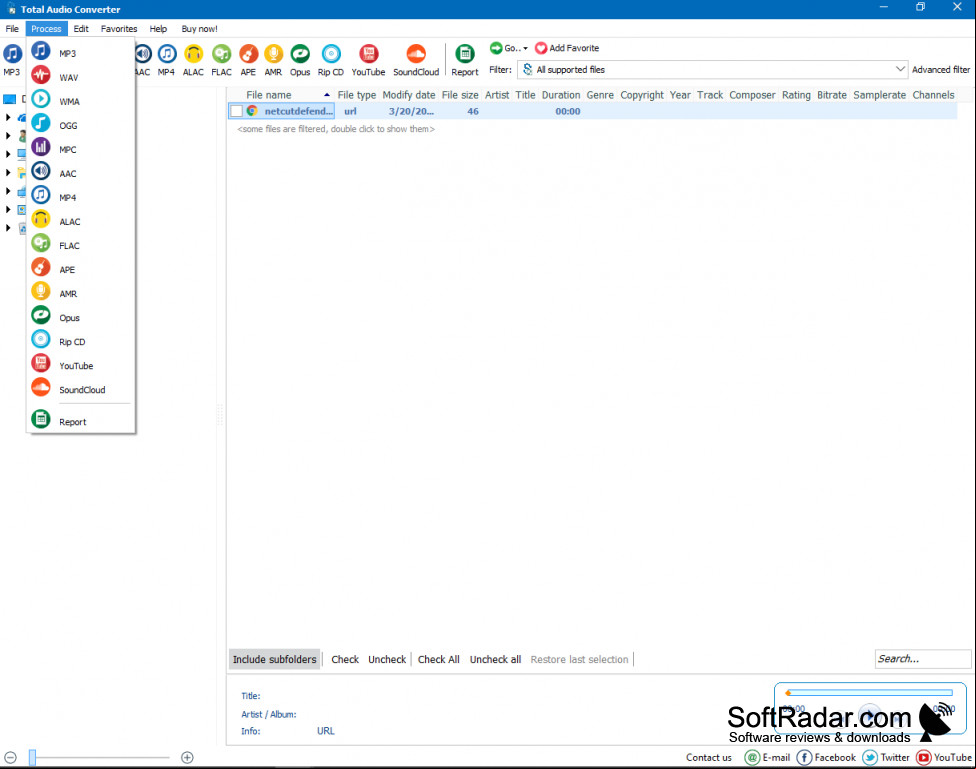Viewport: 976px width, 769px height.
Task: Select SoundCloud from the Process menu
Action: (80, 390)
